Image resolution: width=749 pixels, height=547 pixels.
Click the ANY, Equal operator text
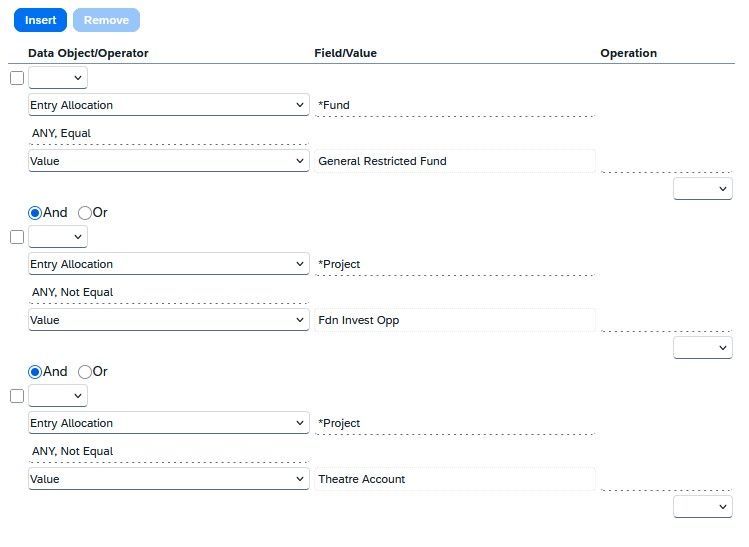click(x=61, y=133)
